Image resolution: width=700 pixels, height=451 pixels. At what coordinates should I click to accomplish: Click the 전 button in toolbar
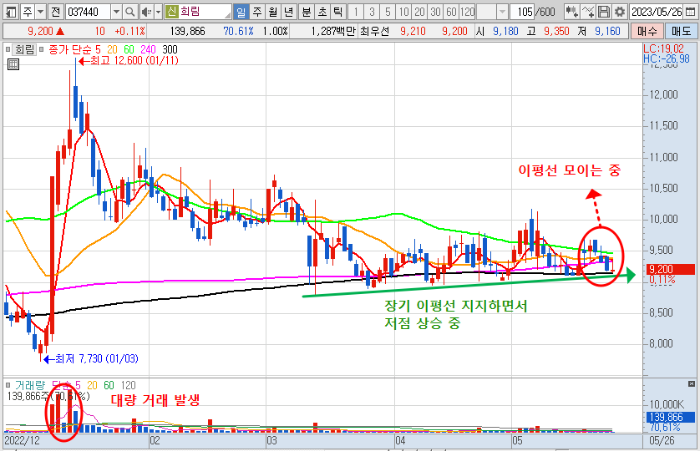tap(56, 11)
